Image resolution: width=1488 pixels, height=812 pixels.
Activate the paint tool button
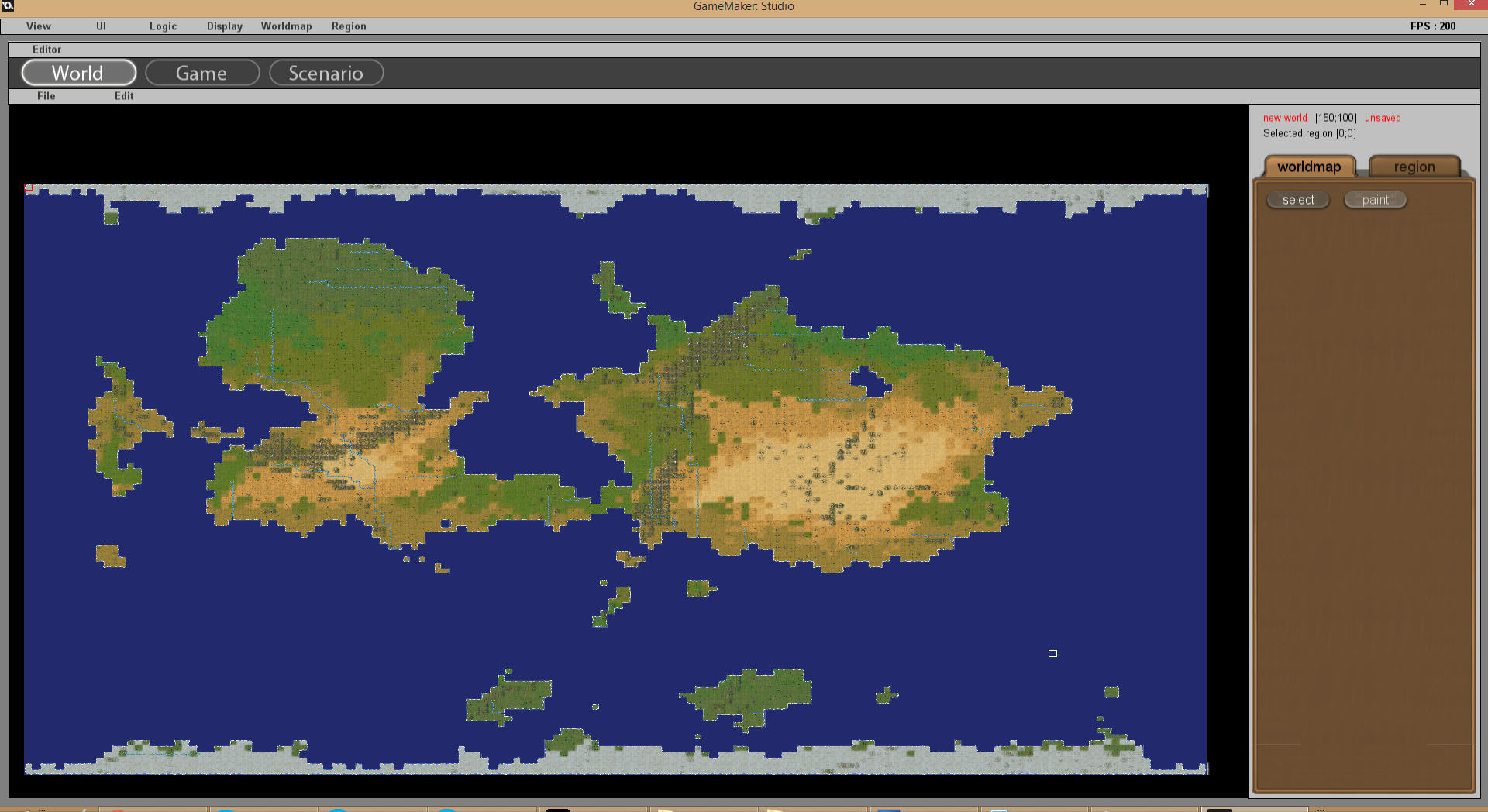point(1376,200)
